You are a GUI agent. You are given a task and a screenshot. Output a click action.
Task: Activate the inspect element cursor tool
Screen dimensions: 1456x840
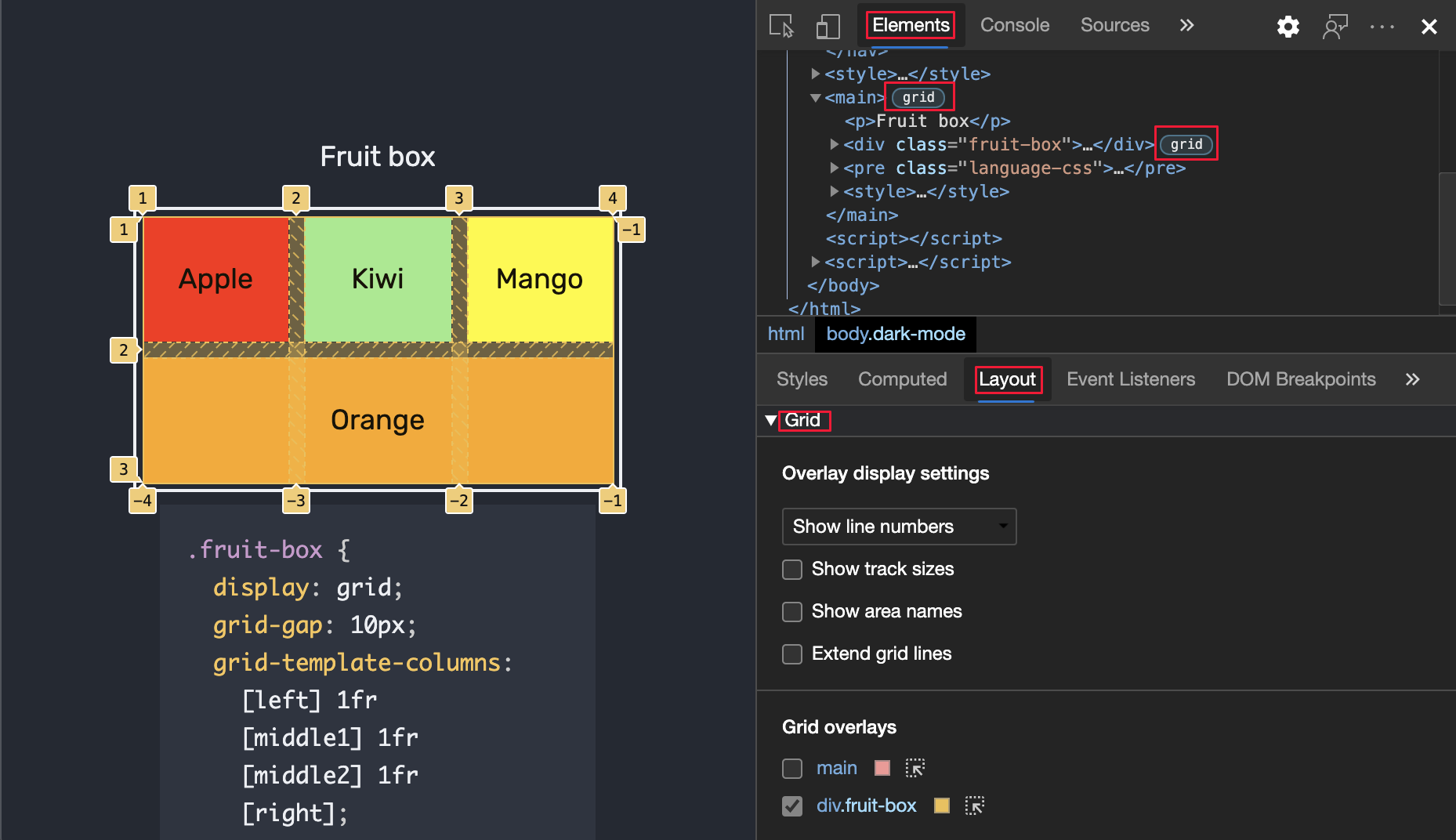click(x=781, y=26)
